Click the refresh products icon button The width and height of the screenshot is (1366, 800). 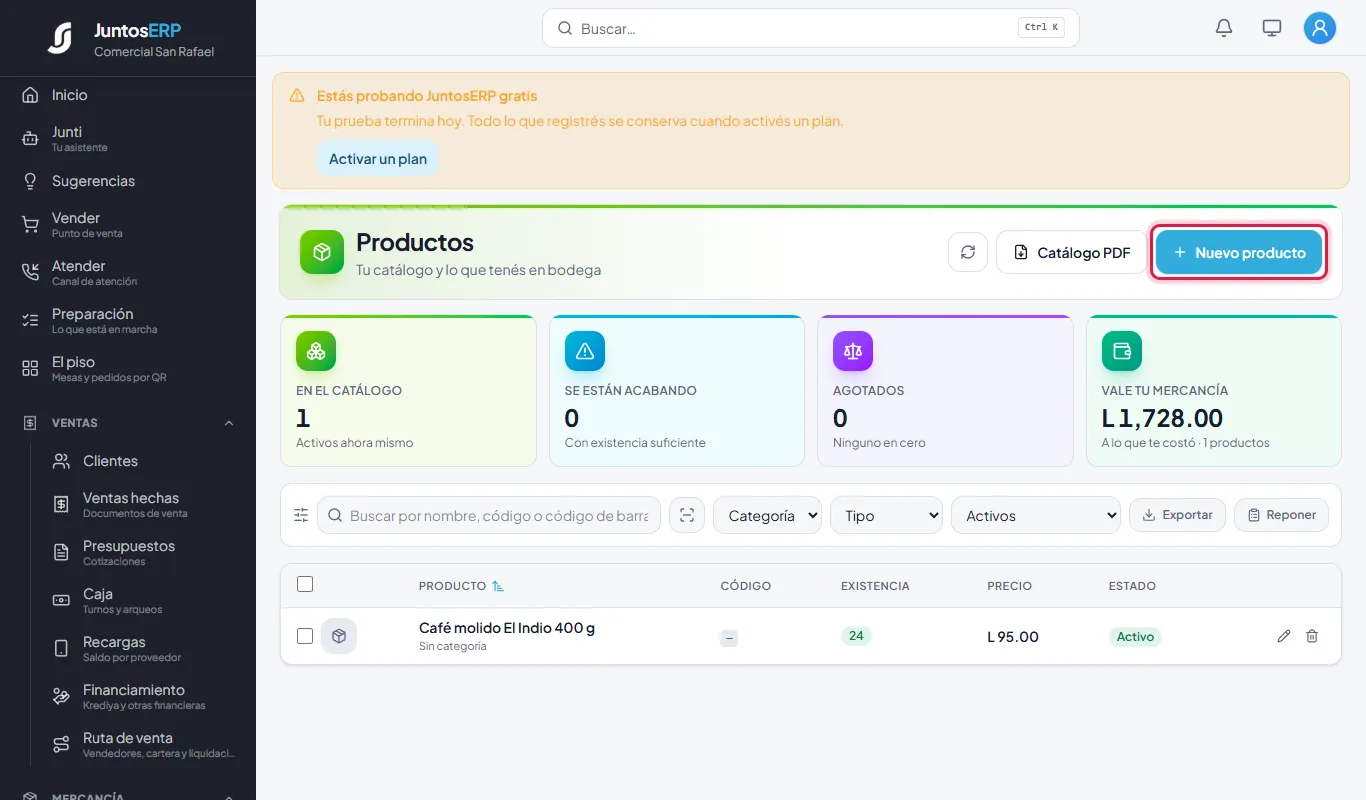pos(968,252)
